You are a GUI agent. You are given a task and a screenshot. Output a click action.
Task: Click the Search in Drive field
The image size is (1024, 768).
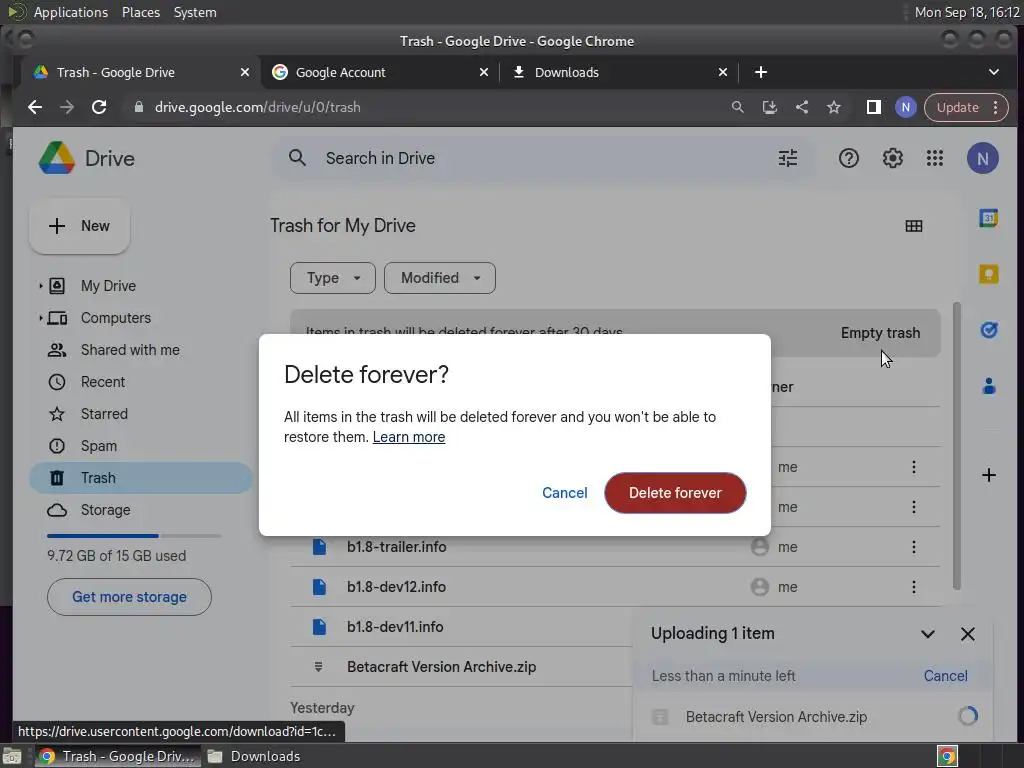click(x=542, y=158)
